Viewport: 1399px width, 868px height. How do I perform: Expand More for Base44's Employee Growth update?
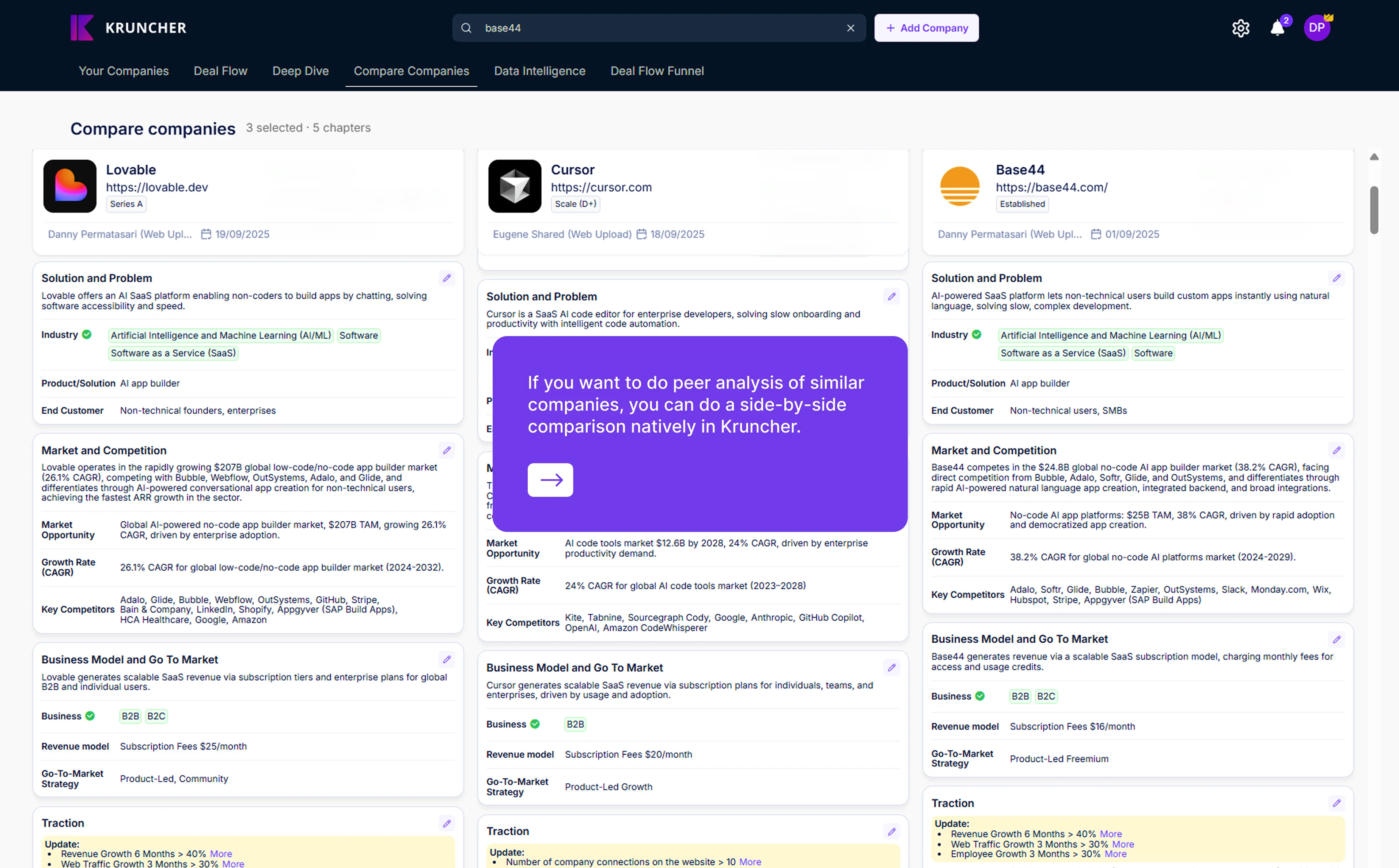coord(1116,854)
